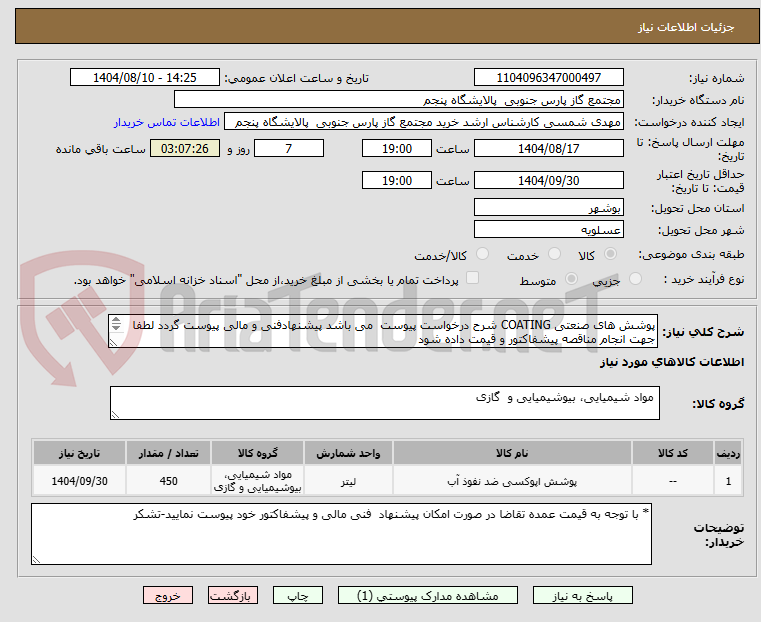This screenshot has height=622, width=761.
Task: Click the چاپ print button
Action: (x=298, y=595)
